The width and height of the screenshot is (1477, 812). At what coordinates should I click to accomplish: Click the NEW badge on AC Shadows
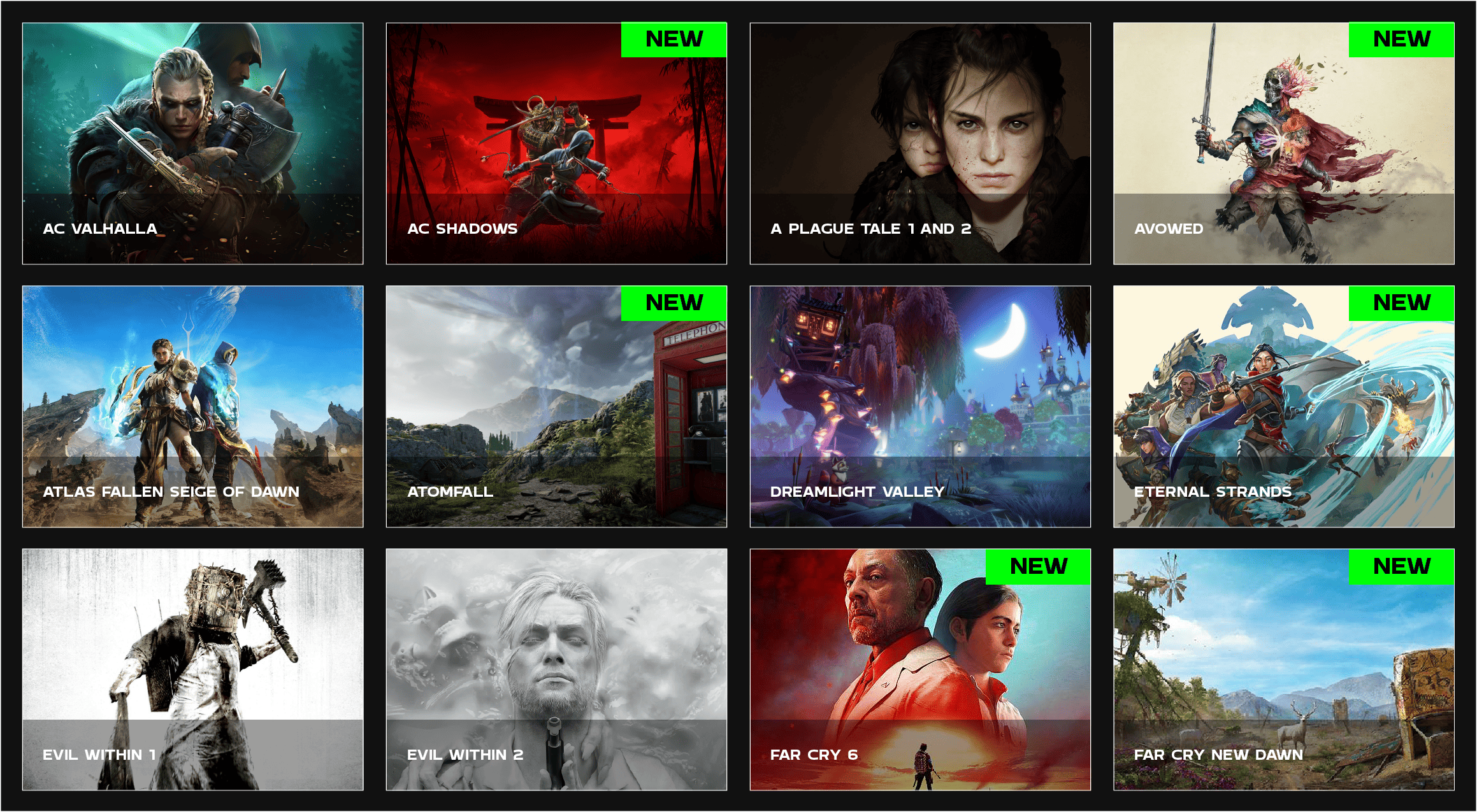click(x=674, y=39)
